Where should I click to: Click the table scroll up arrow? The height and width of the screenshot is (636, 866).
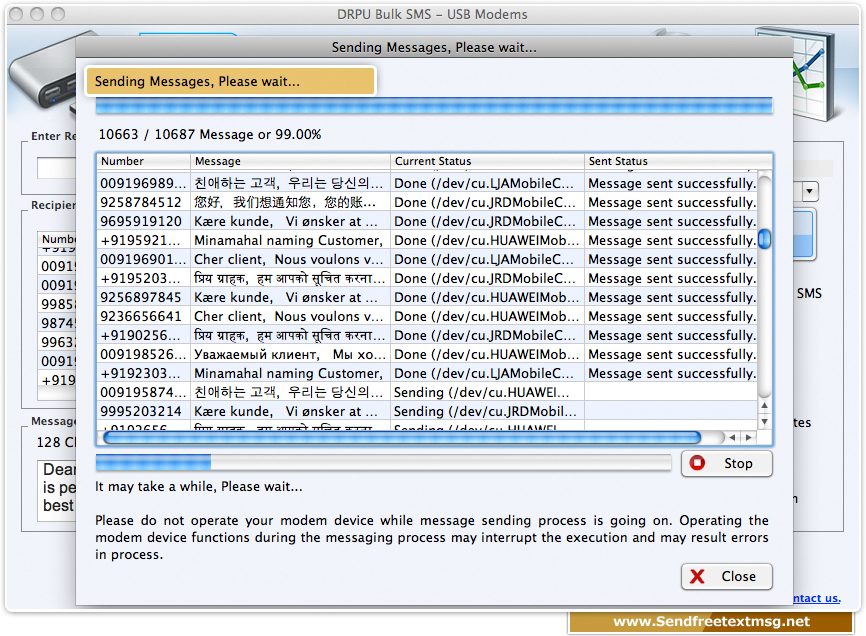pyautogui.click(x=764, y=406)
